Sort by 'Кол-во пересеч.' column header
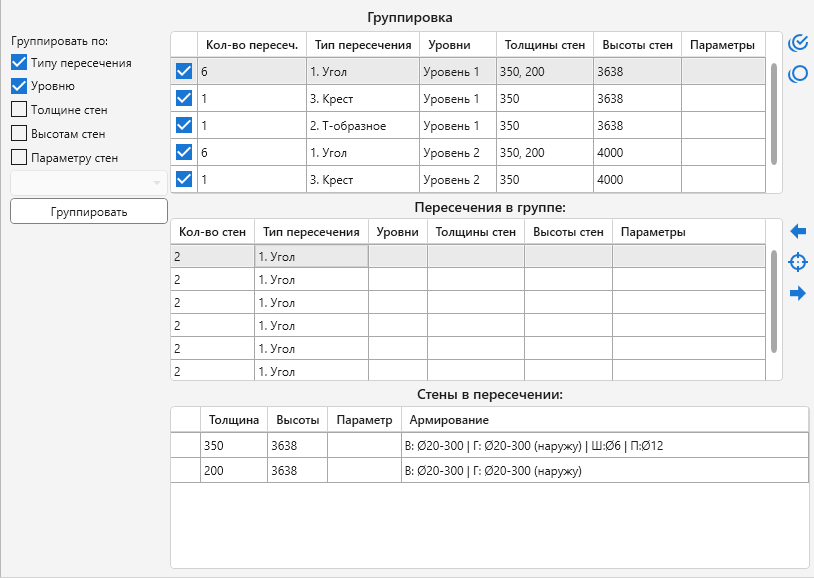Screen dimensions: 814x578 pos(251,45)
